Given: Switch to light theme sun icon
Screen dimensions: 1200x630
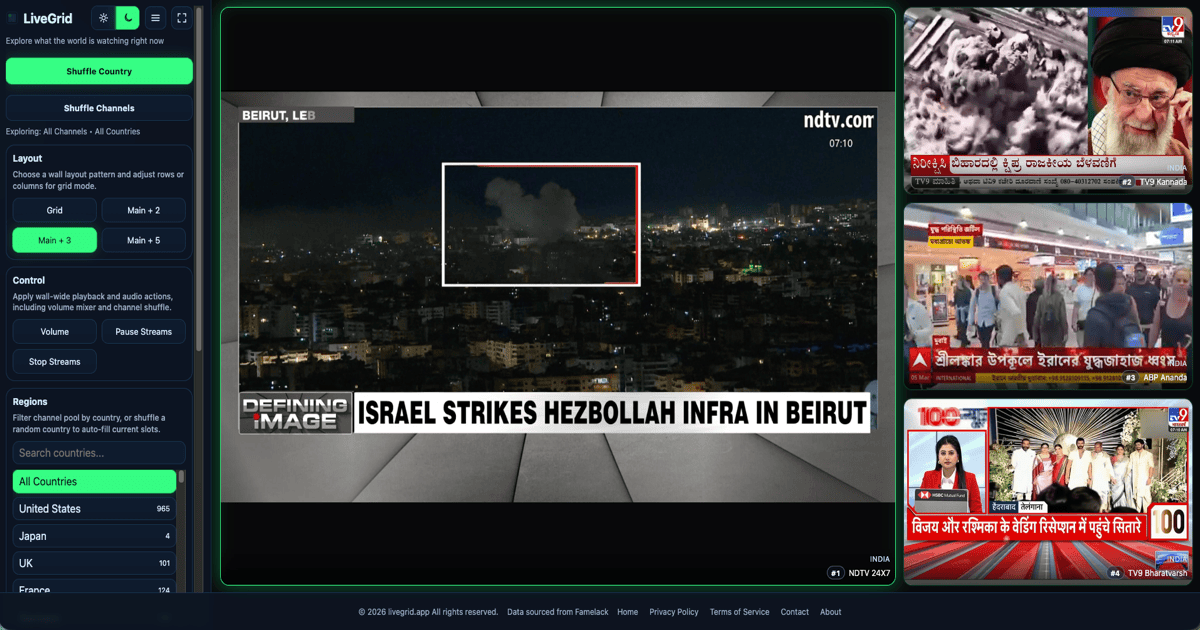Looking at the screenshot, I should 103,18.
